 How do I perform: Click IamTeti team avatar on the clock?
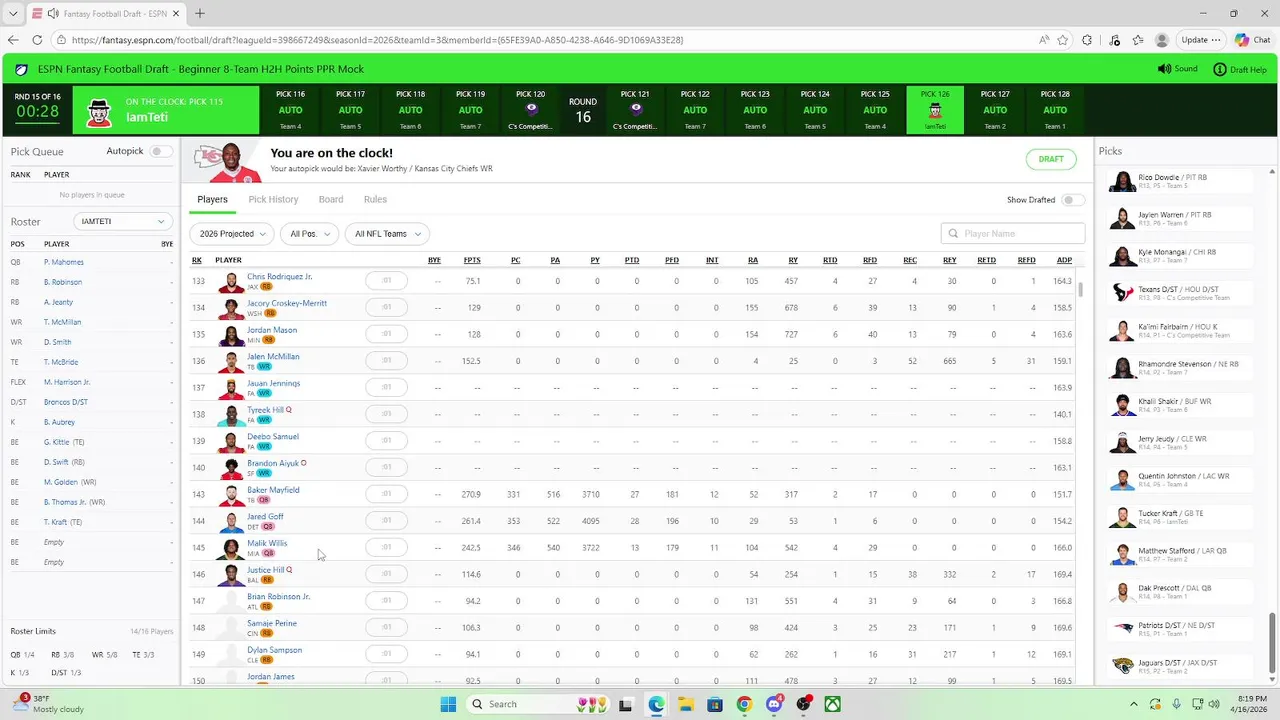click(x=99, y=110)
